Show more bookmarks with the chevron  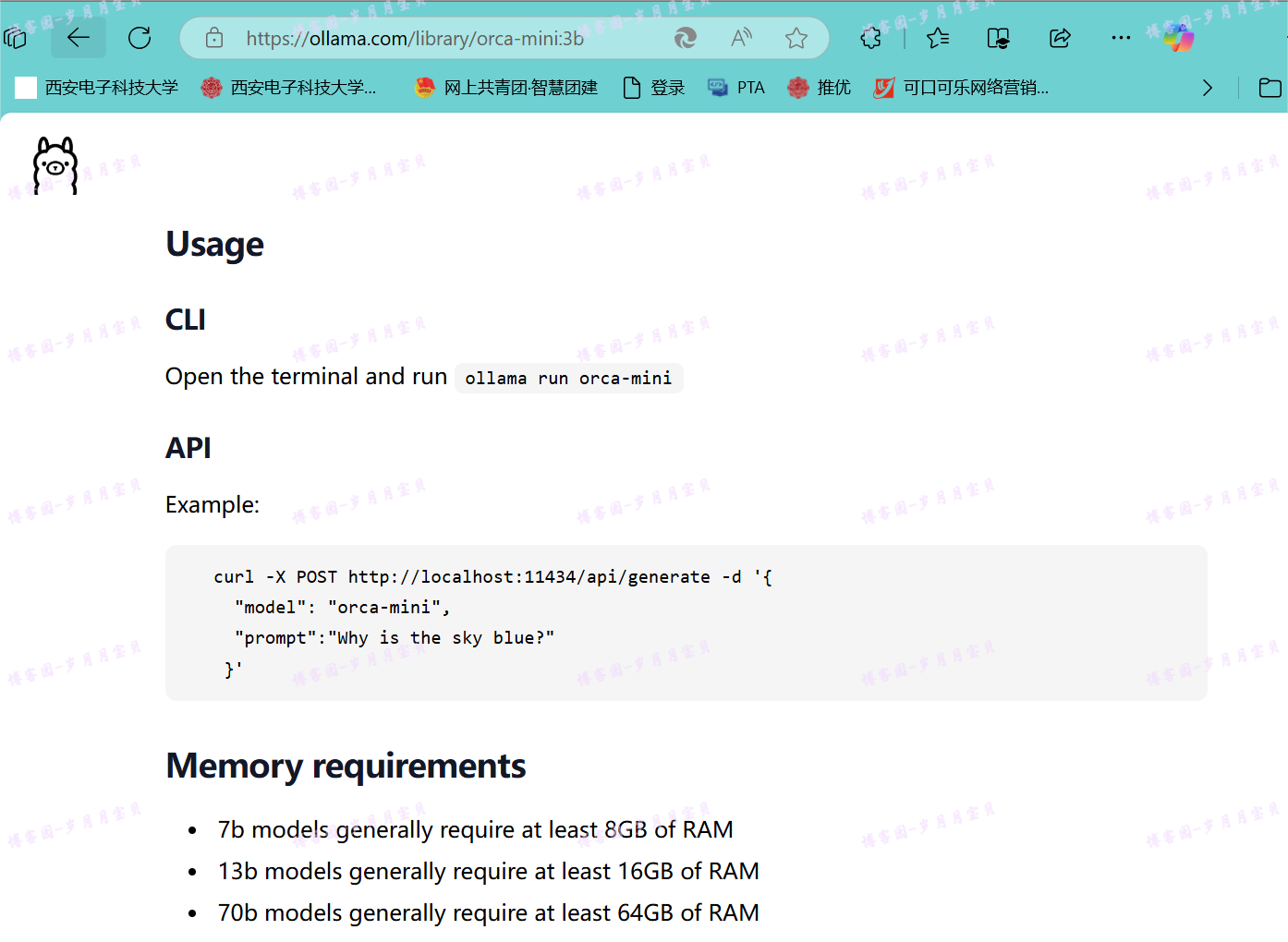1208,88
